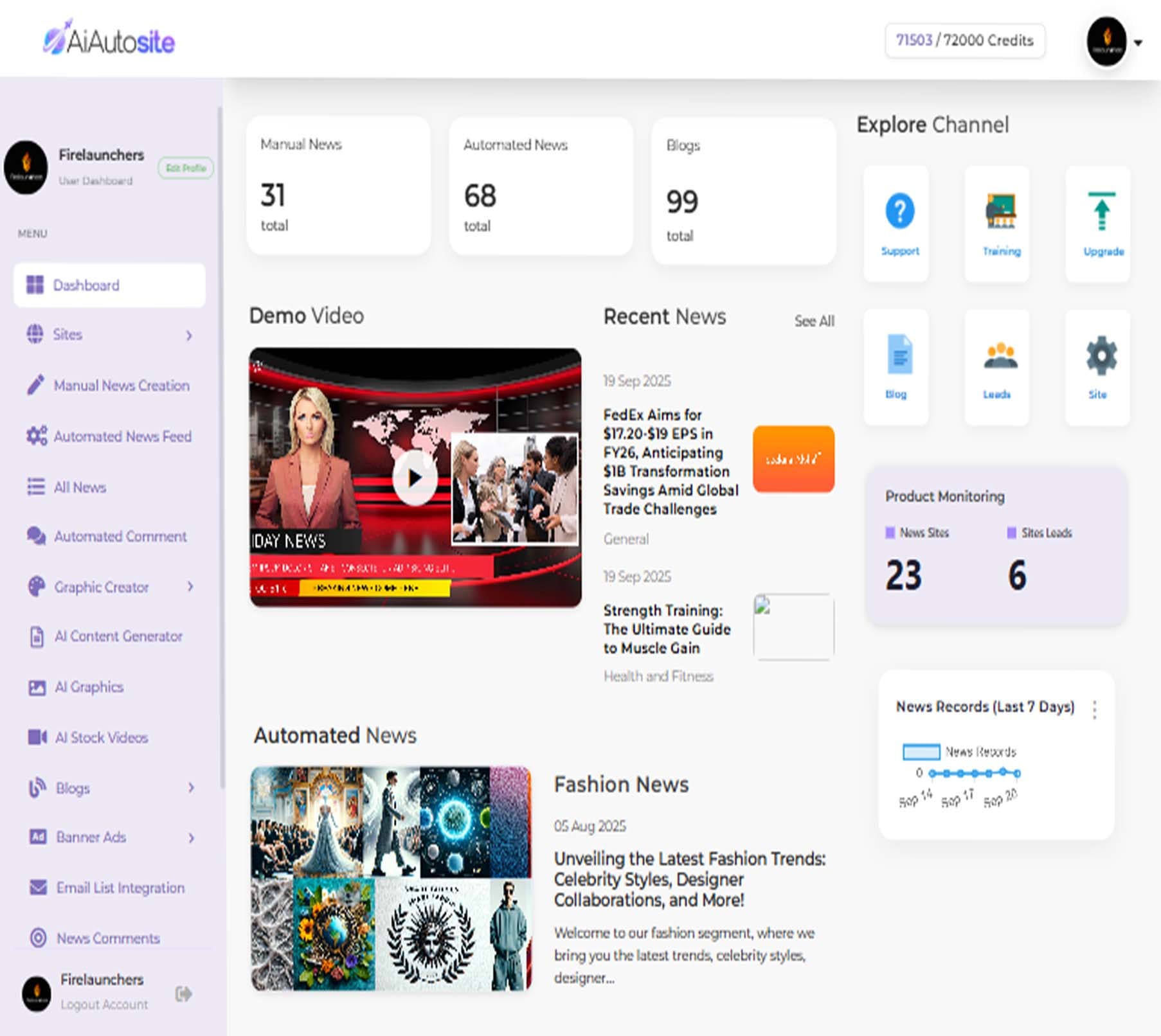Open the Blog document icon
Viewport: 1161px width, 1036px height.
(x=899, y=354)
